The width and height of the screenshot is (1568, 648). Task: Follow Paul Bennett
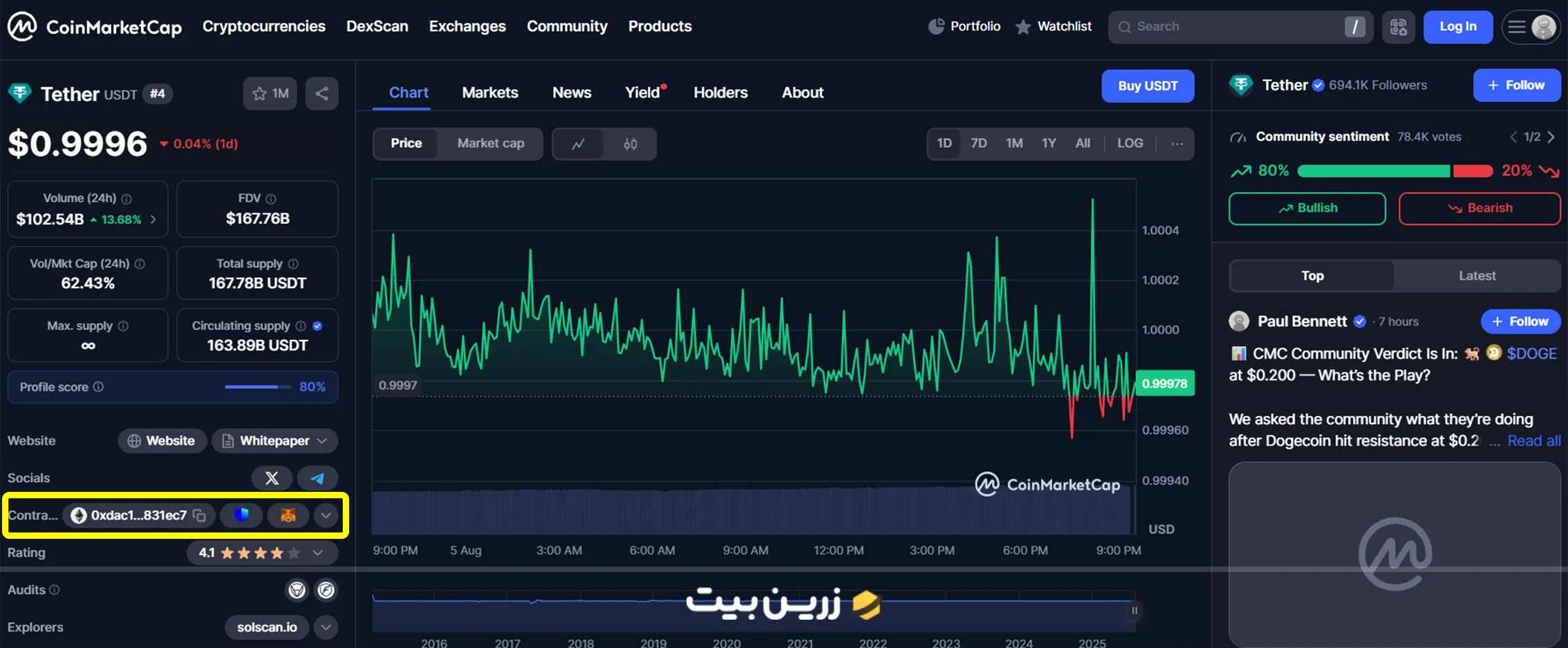click(x=1520, y=321)
